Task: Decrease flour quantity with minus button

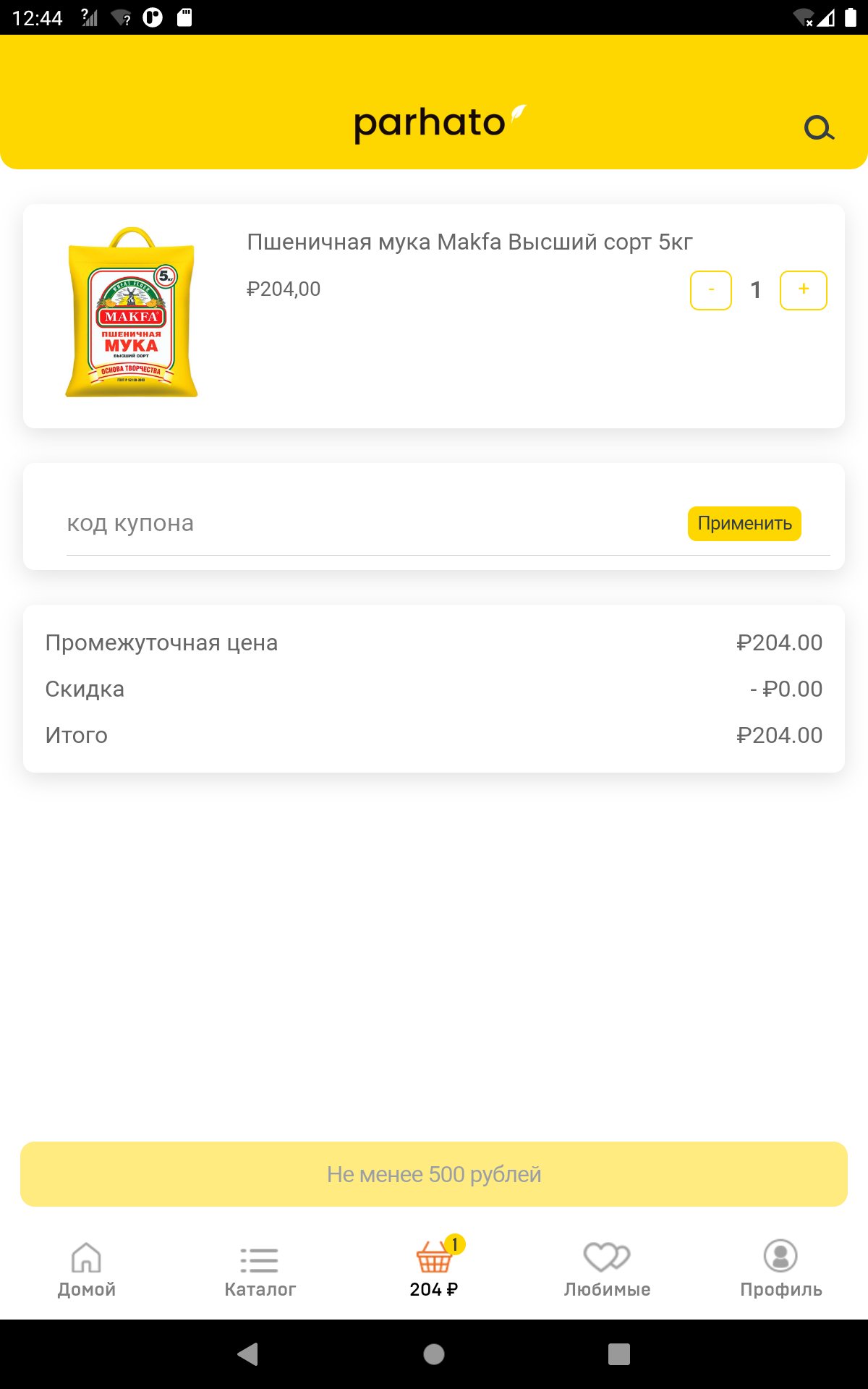Action: click(710, 290)
